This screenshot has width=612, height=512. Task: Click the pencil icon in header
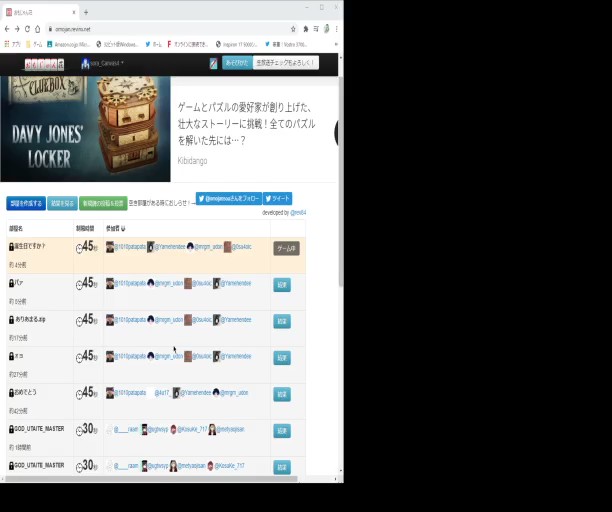tap(213, 63)
